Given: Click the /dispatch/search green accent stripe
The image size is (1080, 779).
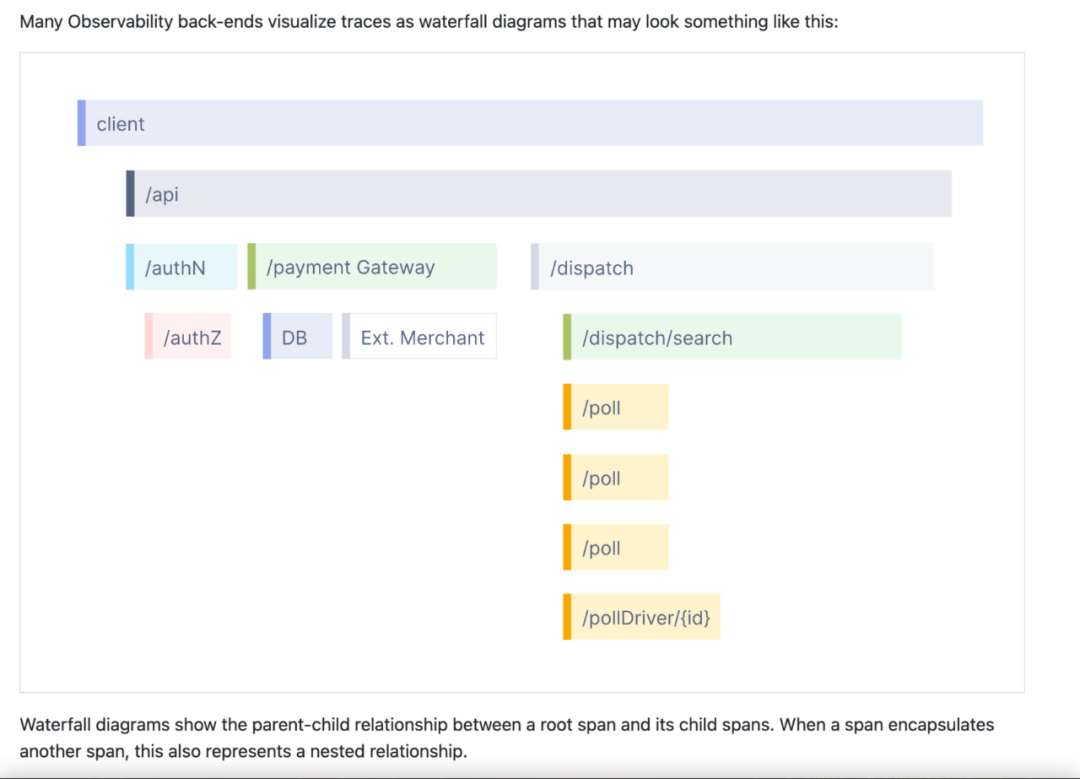Looking at the screenshot, I should point(566,337).
